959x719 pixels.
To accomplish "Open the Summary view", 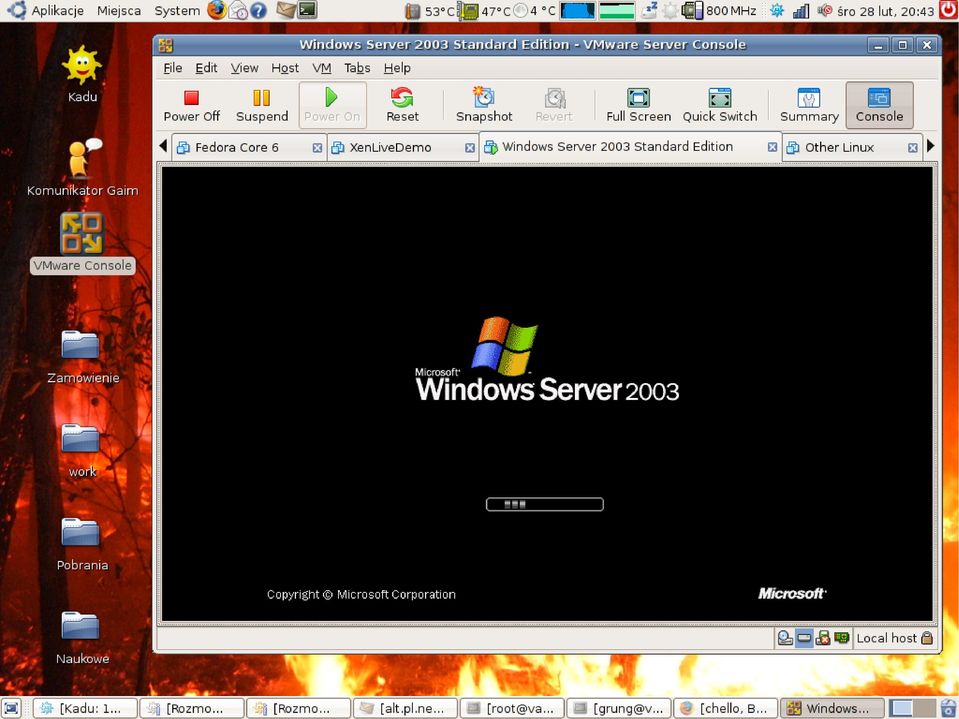I will click(x=809, y=106).
